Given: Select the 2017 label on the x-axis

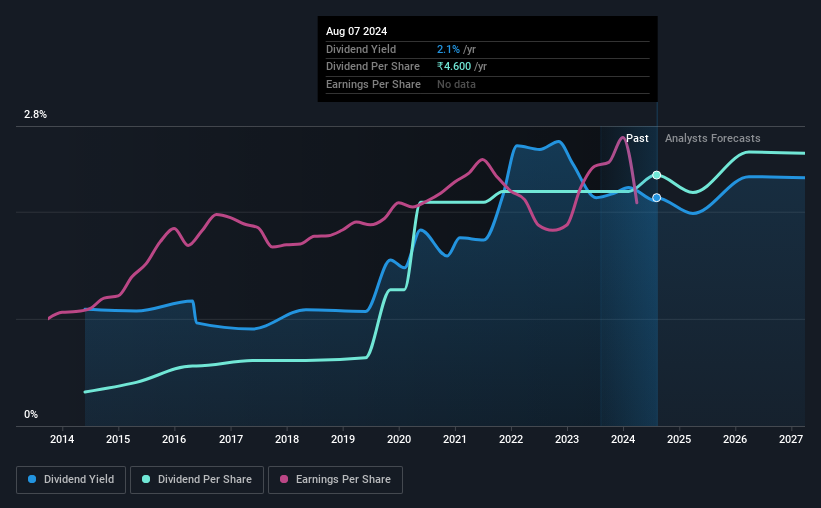Looking at the screenshot, I should (230, 439).
